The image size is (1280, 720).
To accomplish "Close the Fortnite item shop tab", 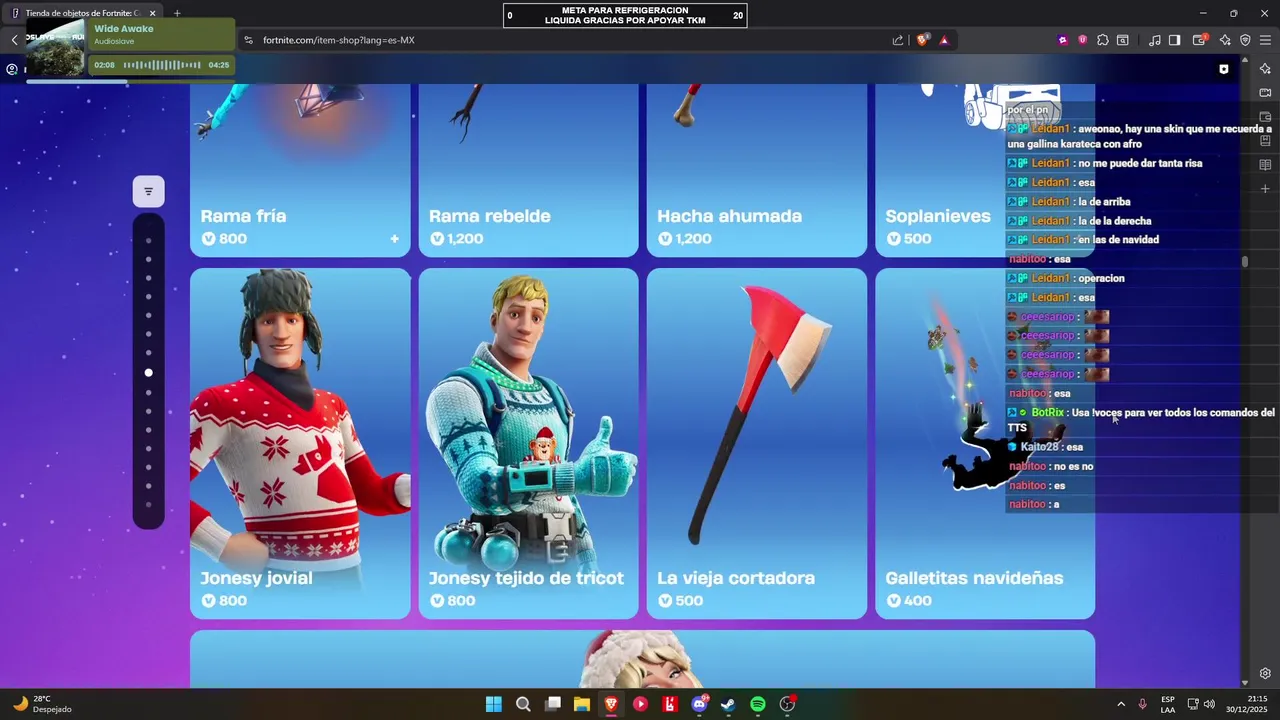I will (x=152, y=13).
